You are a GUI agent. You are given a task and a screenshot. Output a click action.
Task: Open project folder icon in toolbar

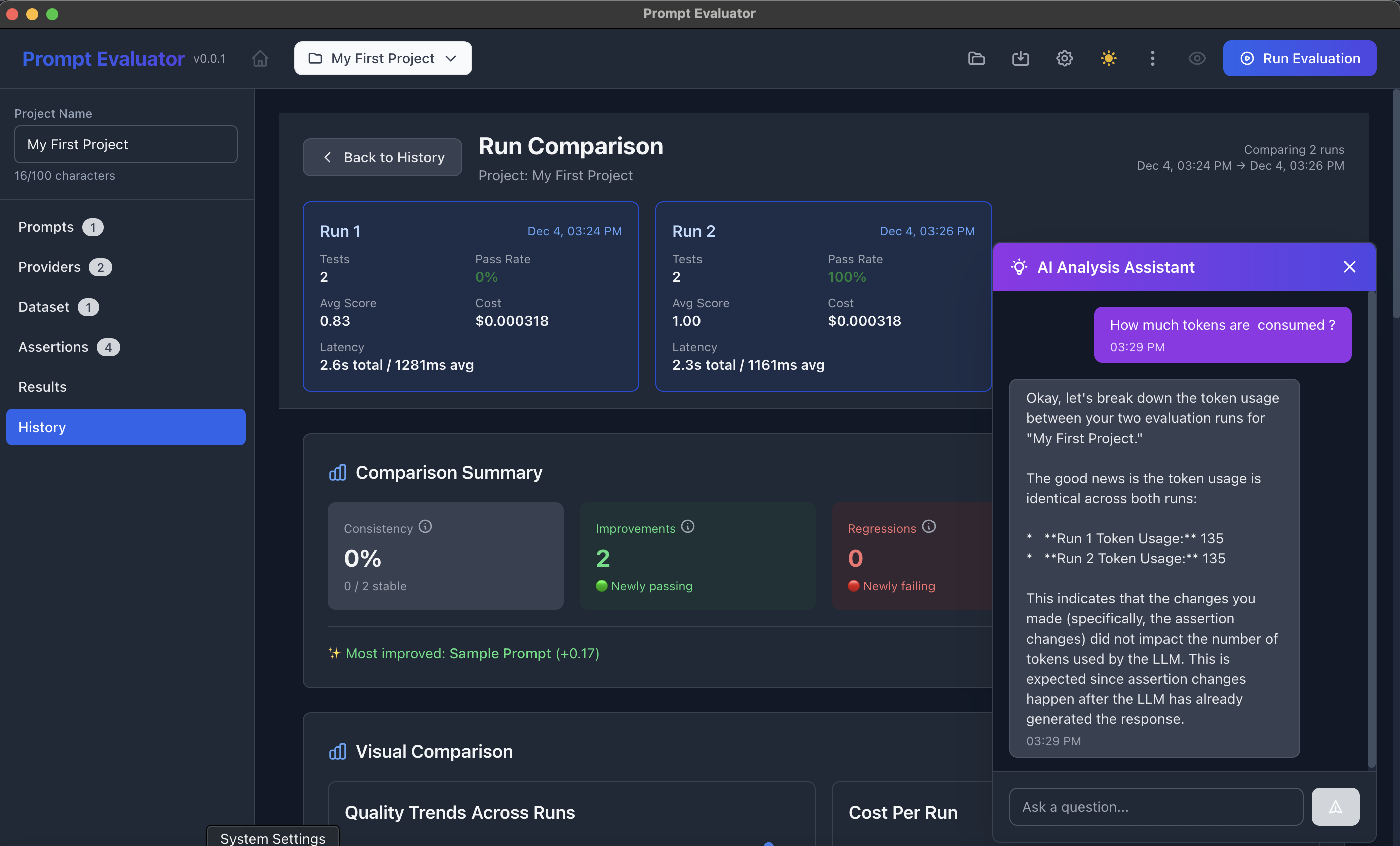(976, 59)
